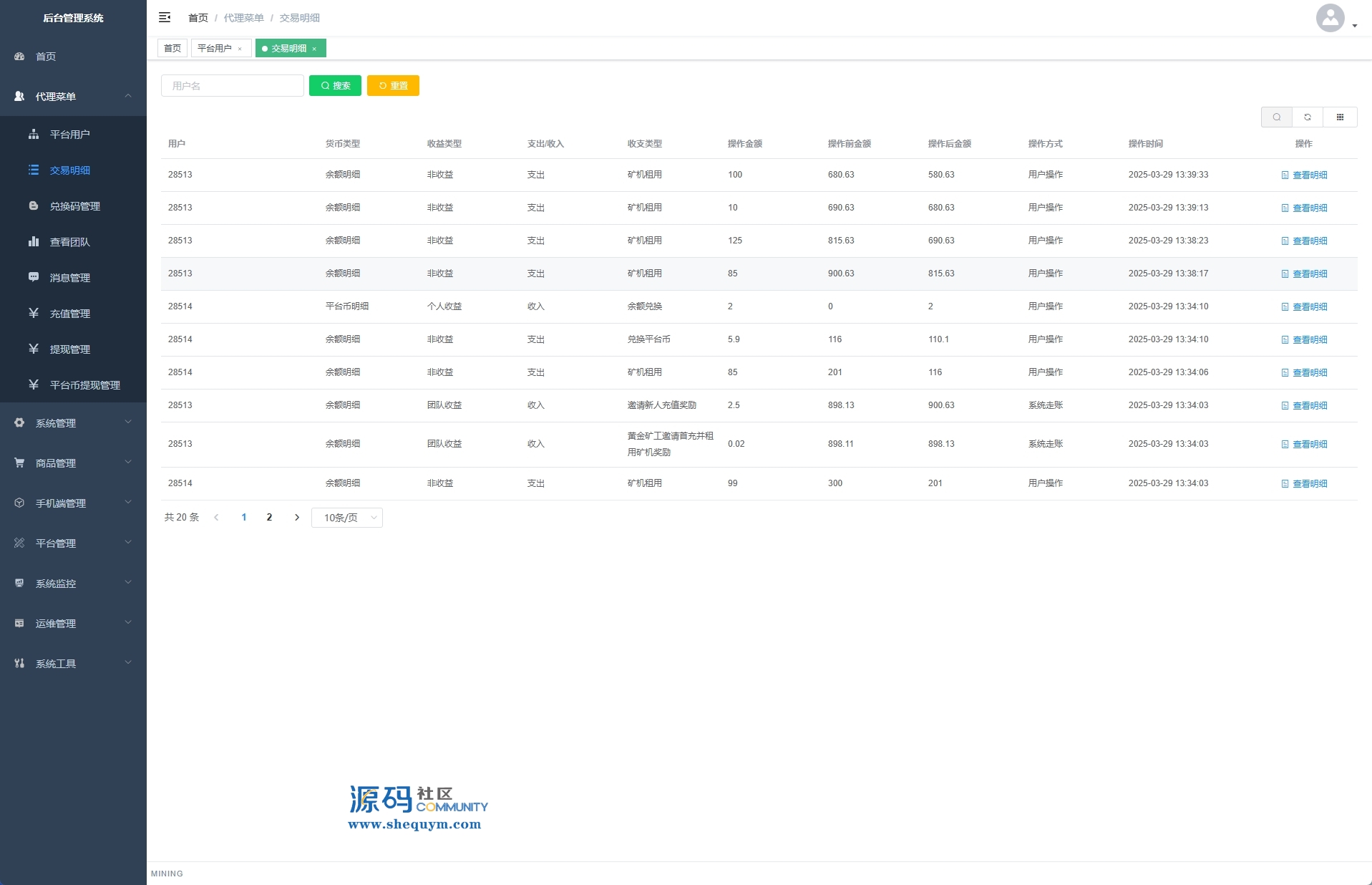
Task: Open 查看明细 for the 680.63 to 580.63 row
Action: click(x=1304, y=175)
